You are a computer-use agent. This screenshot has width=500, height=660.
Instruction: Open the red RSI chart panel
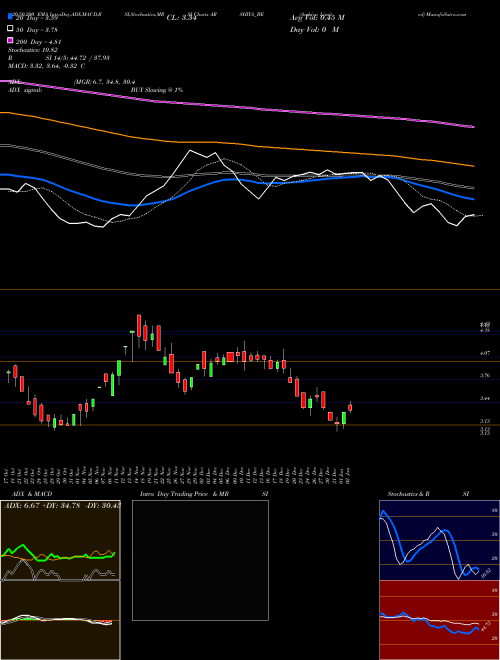(439, 620)
